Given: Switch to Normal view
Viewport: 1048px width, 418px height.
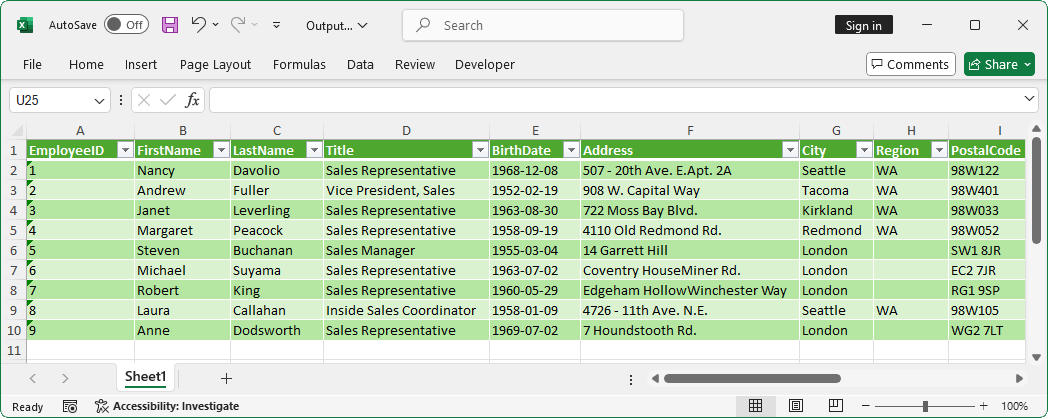Looking at the screenshot, I should [x=756, y=406].
